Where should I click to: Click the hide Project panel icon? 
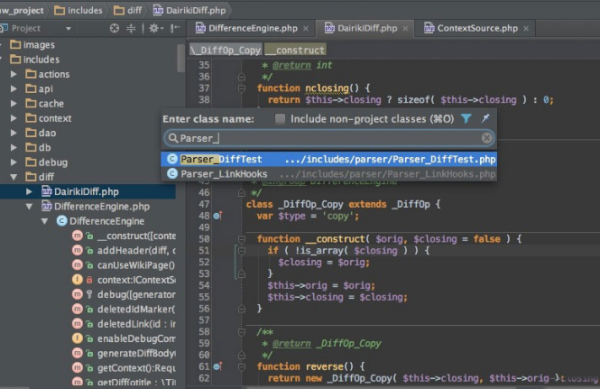(175, 28)
